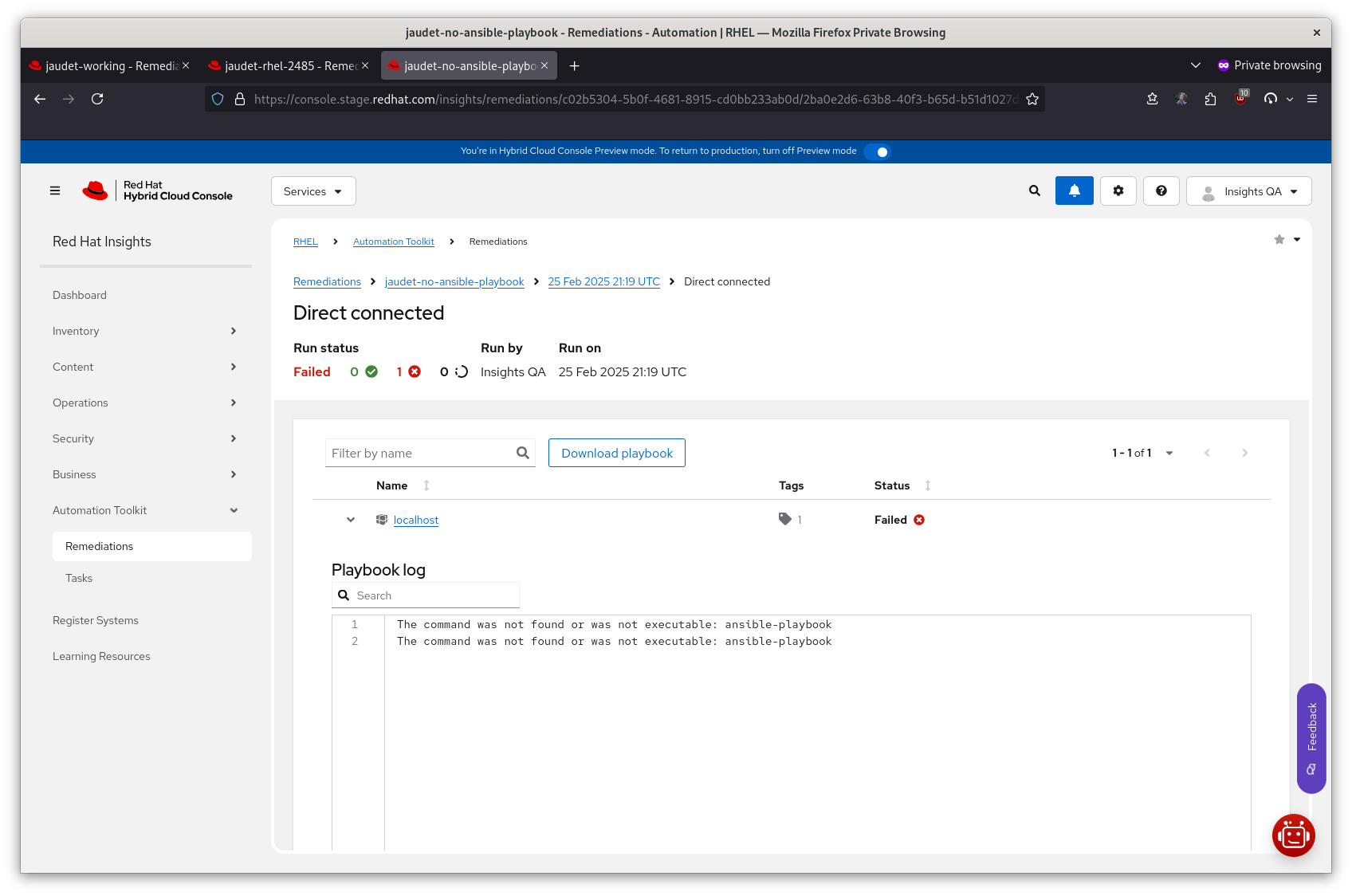Collapse the localhost row details

[351, 520]
